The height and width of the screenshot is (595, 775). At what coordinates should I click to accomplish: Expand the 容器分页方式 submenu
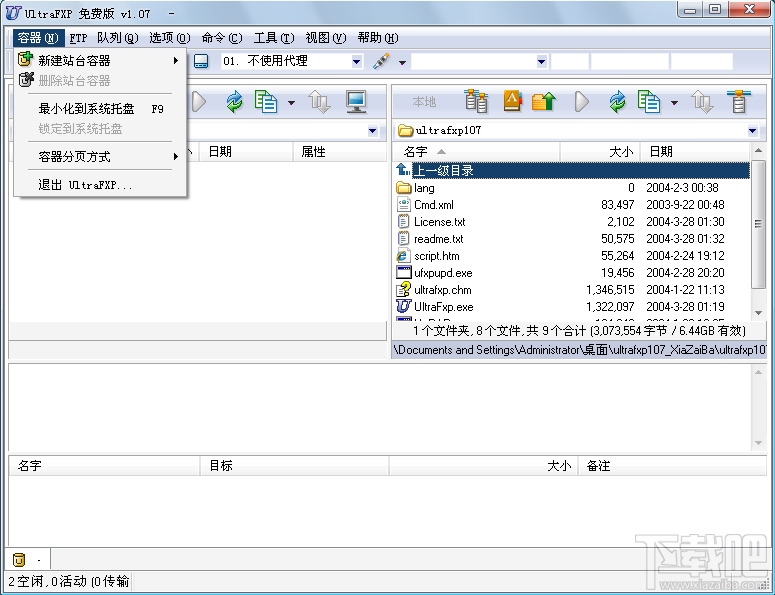tap(100, 157)
